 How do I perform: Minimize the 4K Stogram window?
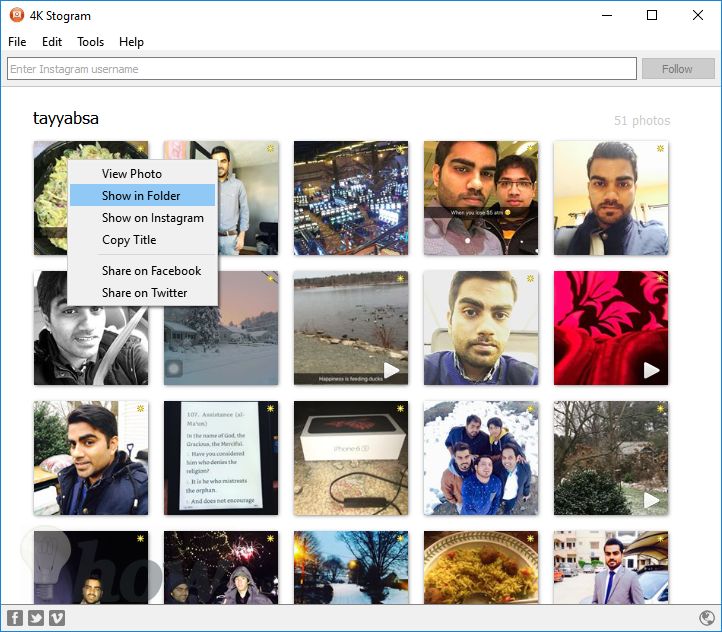pyautogui.click(x=607, y=15)
